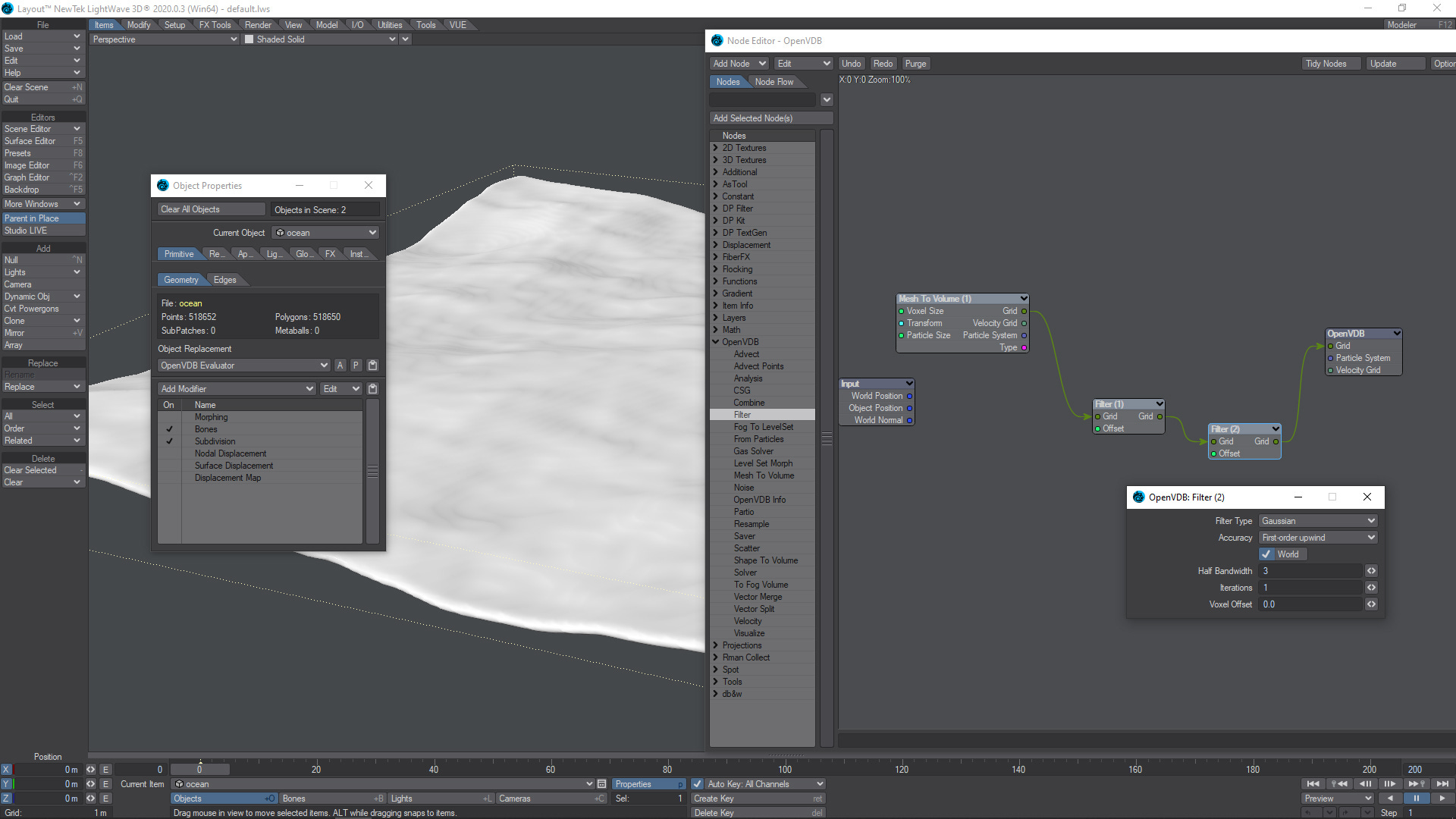The width and height of the screenshot is (1456, 819).
Task: Click node list vertical scrollbar grip
Action: [x=827, y=438]
